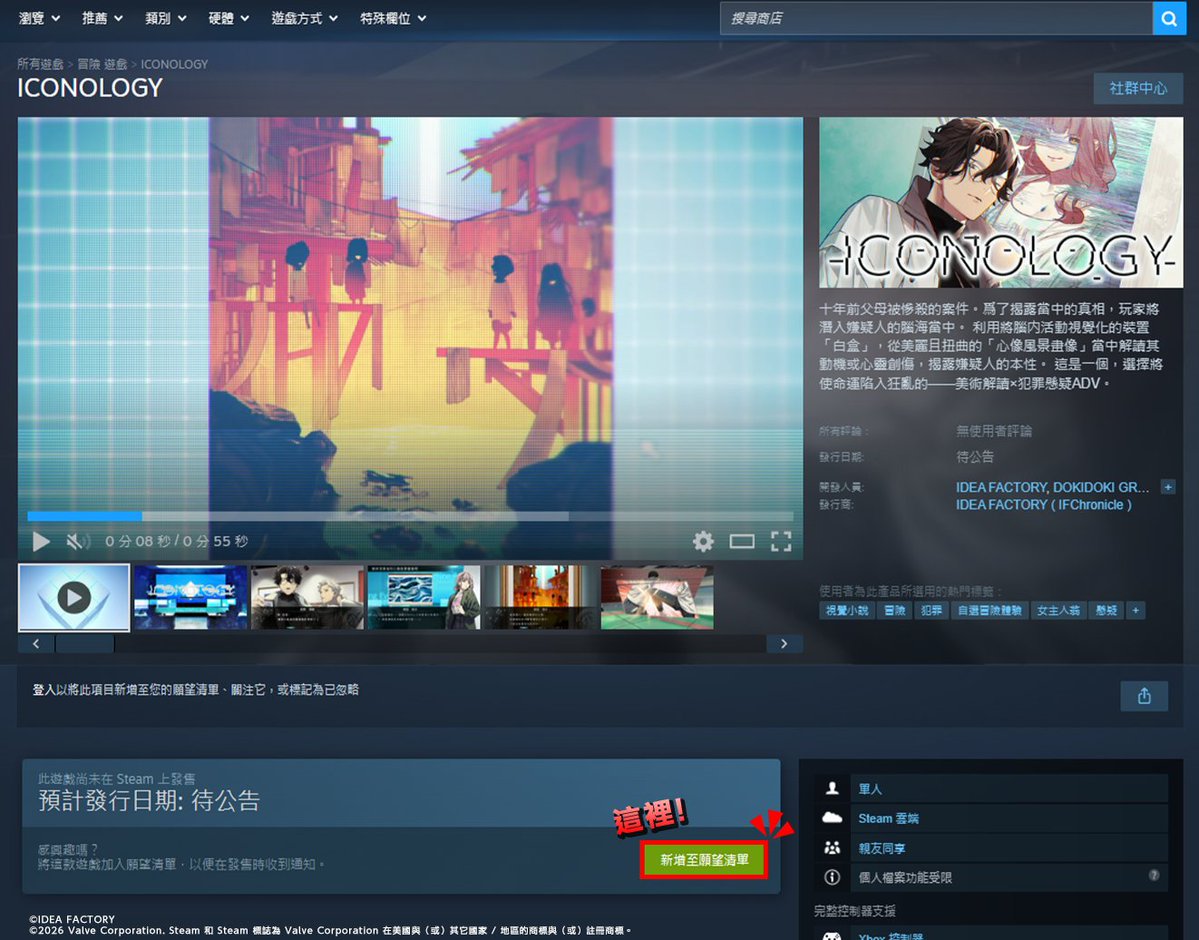Click the question mark help icon
Screen dimensions: 1199x940
1154,875
